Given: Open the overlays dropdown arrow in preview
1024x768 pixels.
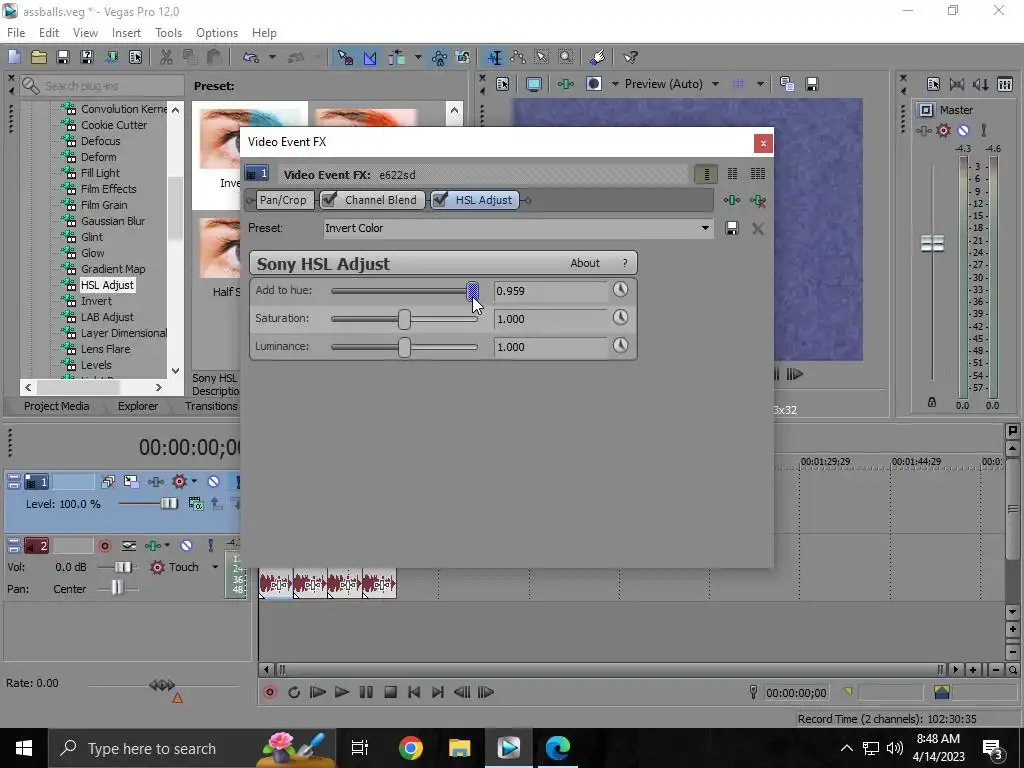Looking at the screenshot, I should [x=760, y=84].
